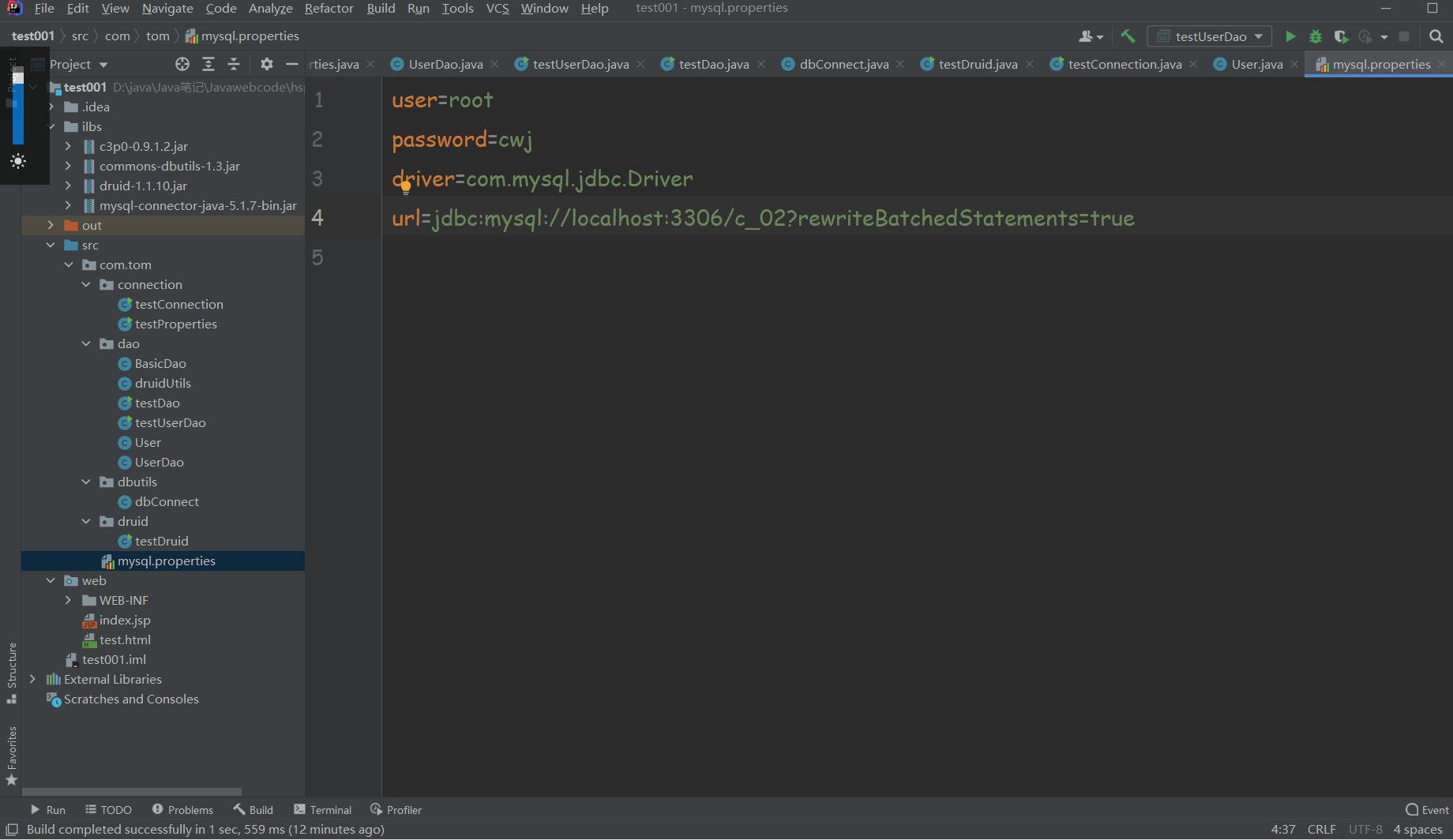Viewport: 1453px width, 840px height.
Task: Open the Structure tool window
Action: click(x=11, y=673)
